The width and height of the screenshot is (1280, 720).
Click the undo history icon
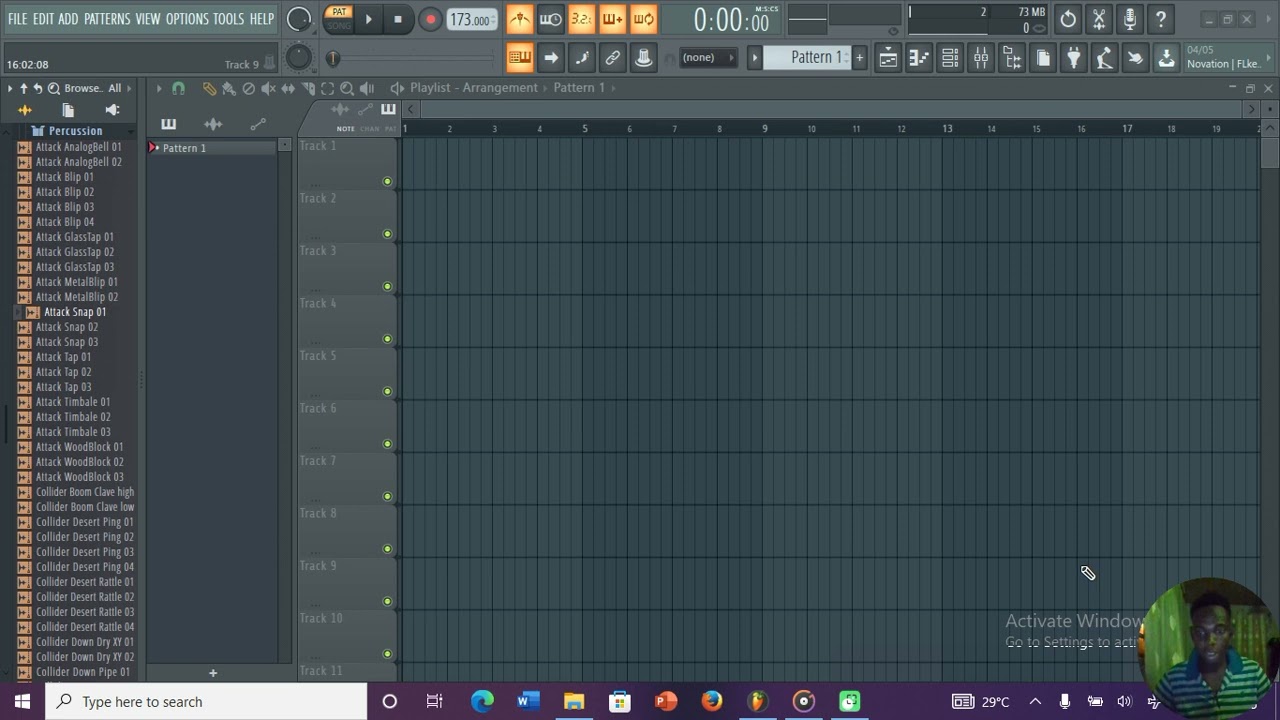pyautogui.click(x=1068, y=19)
